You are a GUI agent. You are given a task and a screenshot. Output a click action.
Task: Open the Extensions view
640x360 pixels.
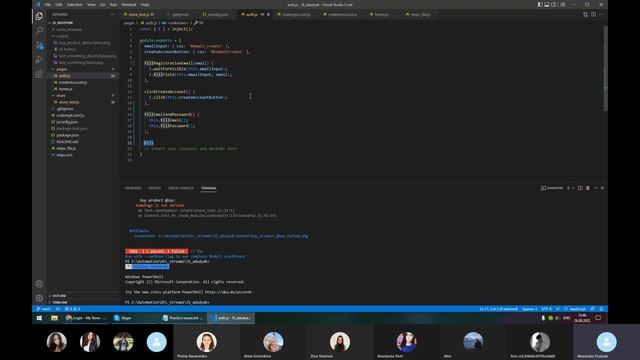39,74
